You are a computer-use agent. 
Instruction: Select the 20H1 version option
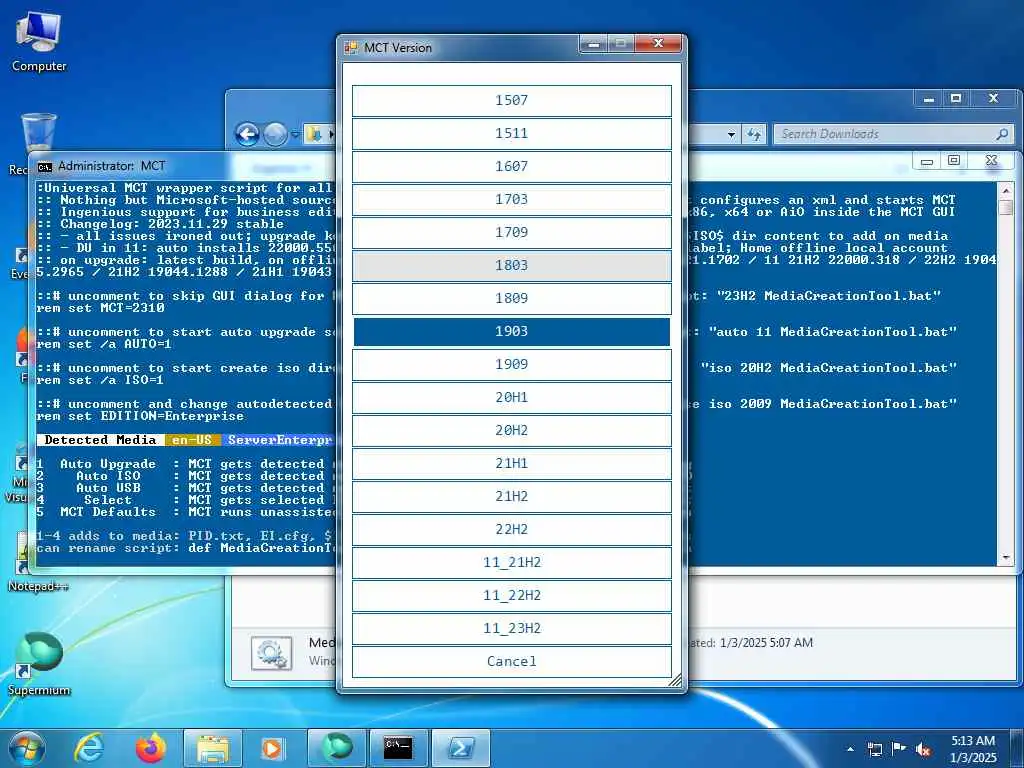511,397
